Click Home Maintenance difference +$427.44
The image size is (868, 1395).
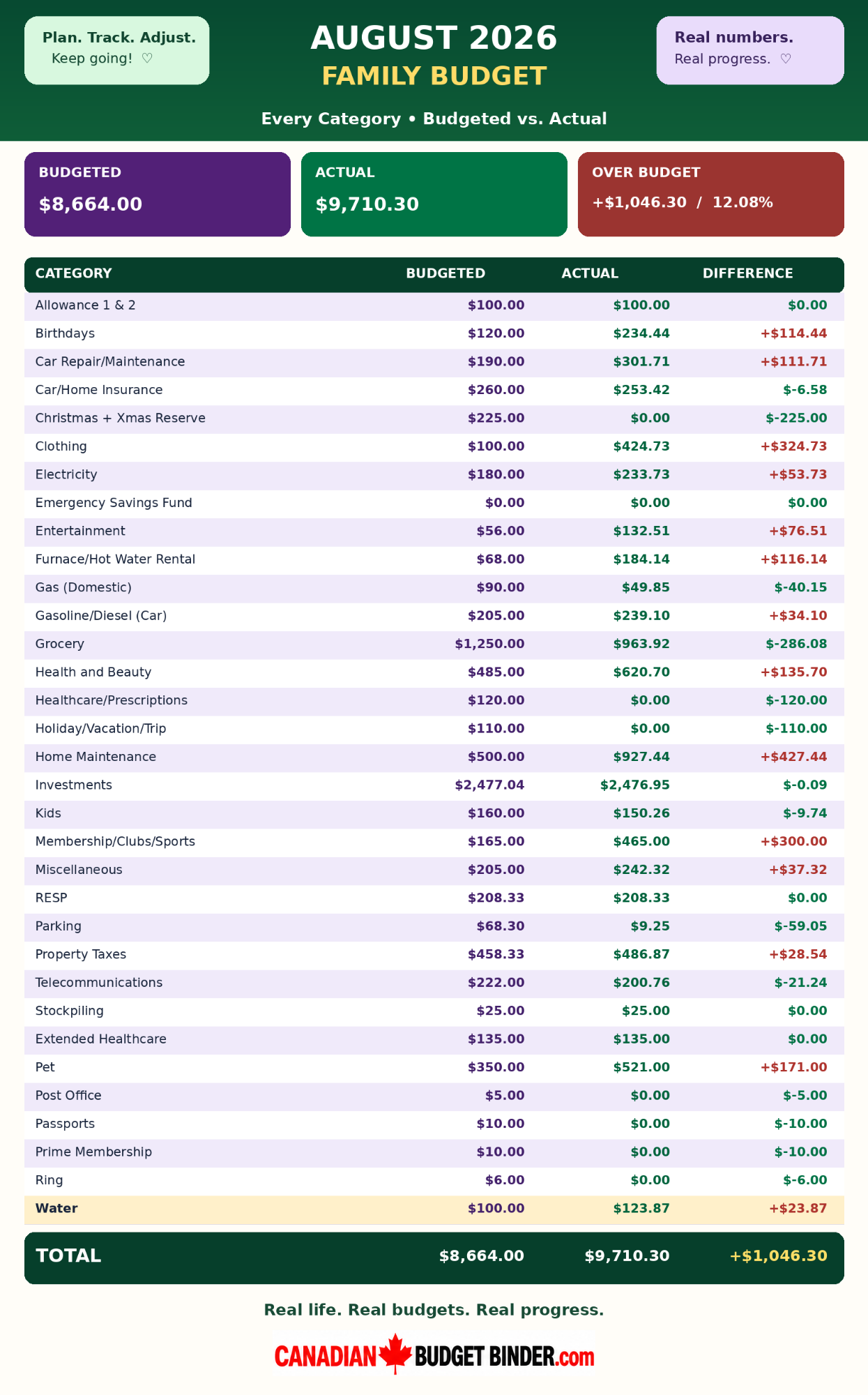tap(793, 757)
